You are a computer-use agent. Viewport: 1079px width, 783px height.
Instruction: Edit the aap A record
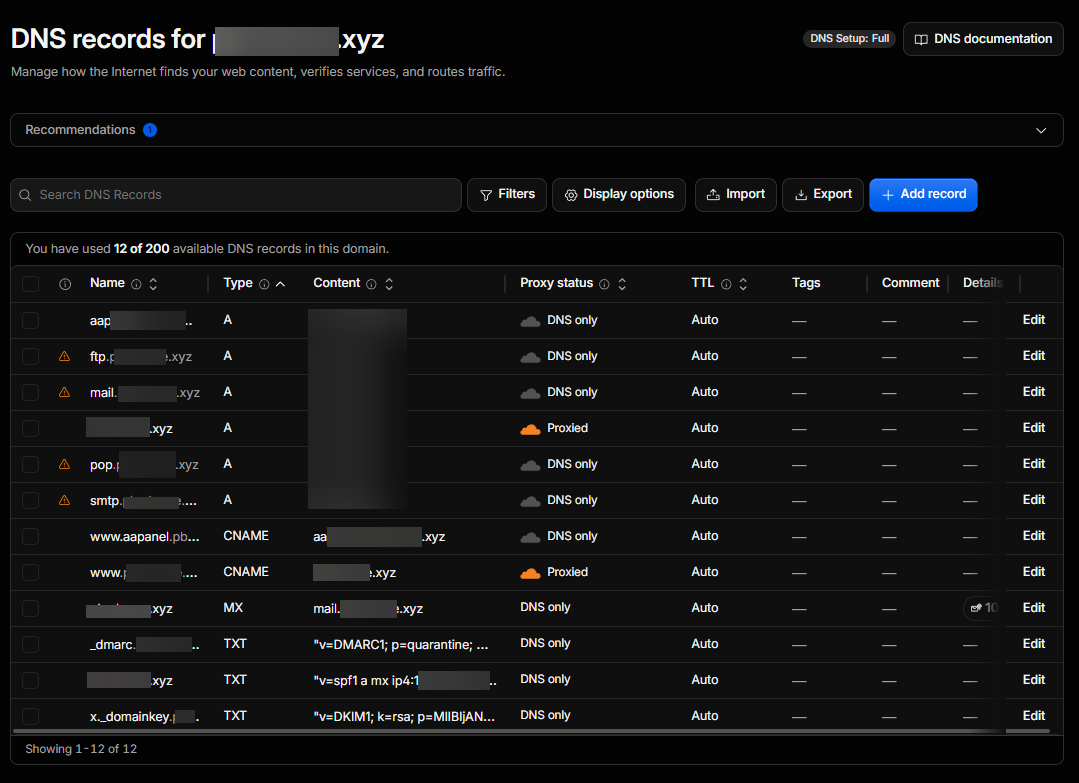(x=1033, y=320)
